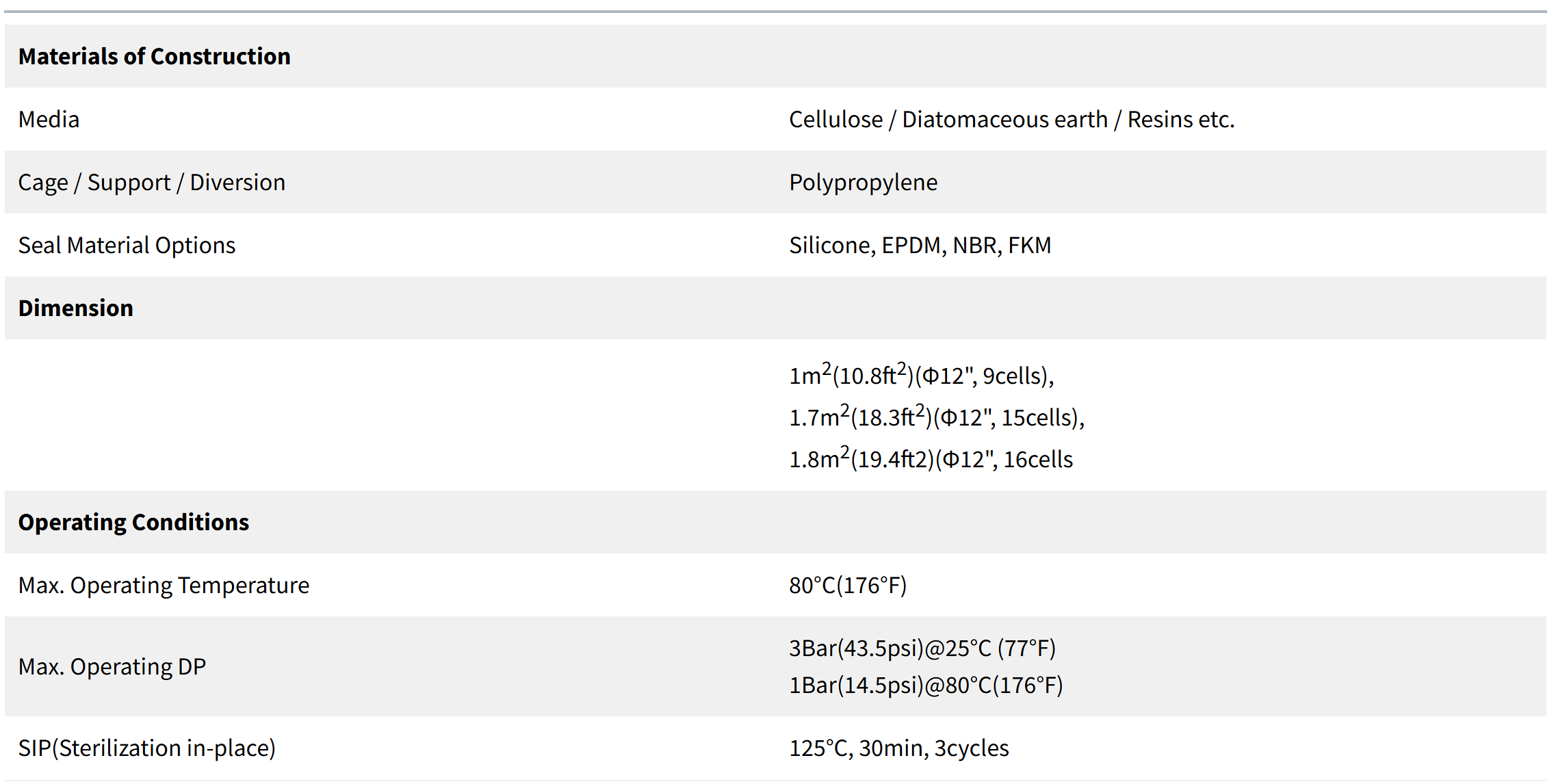Select the Media row label
The height and width of the screenshot is (784, 1556).
(49, 119)
